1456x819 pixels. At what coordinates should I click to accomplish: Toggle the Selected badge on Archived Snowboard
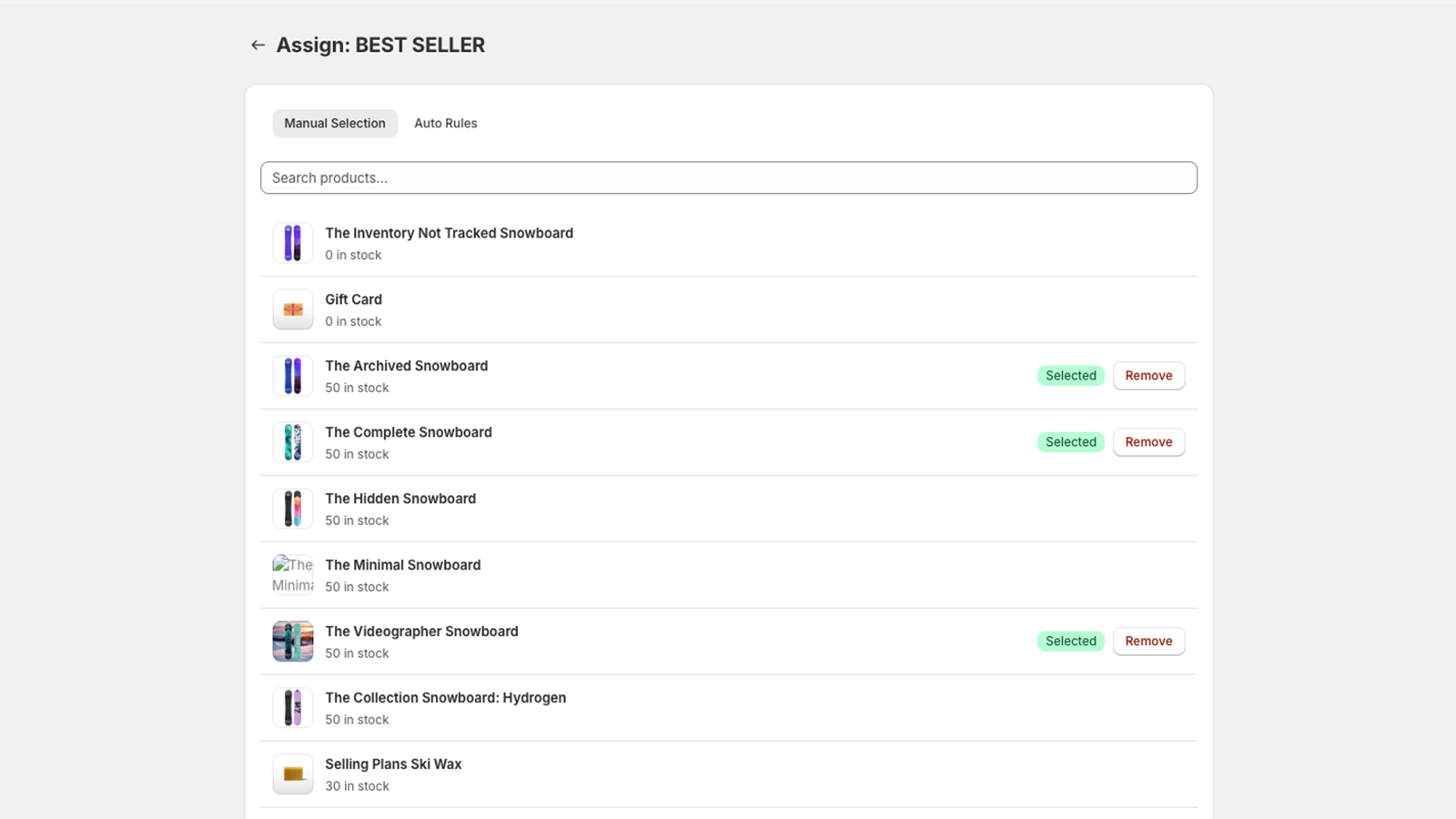(1071, 376)
